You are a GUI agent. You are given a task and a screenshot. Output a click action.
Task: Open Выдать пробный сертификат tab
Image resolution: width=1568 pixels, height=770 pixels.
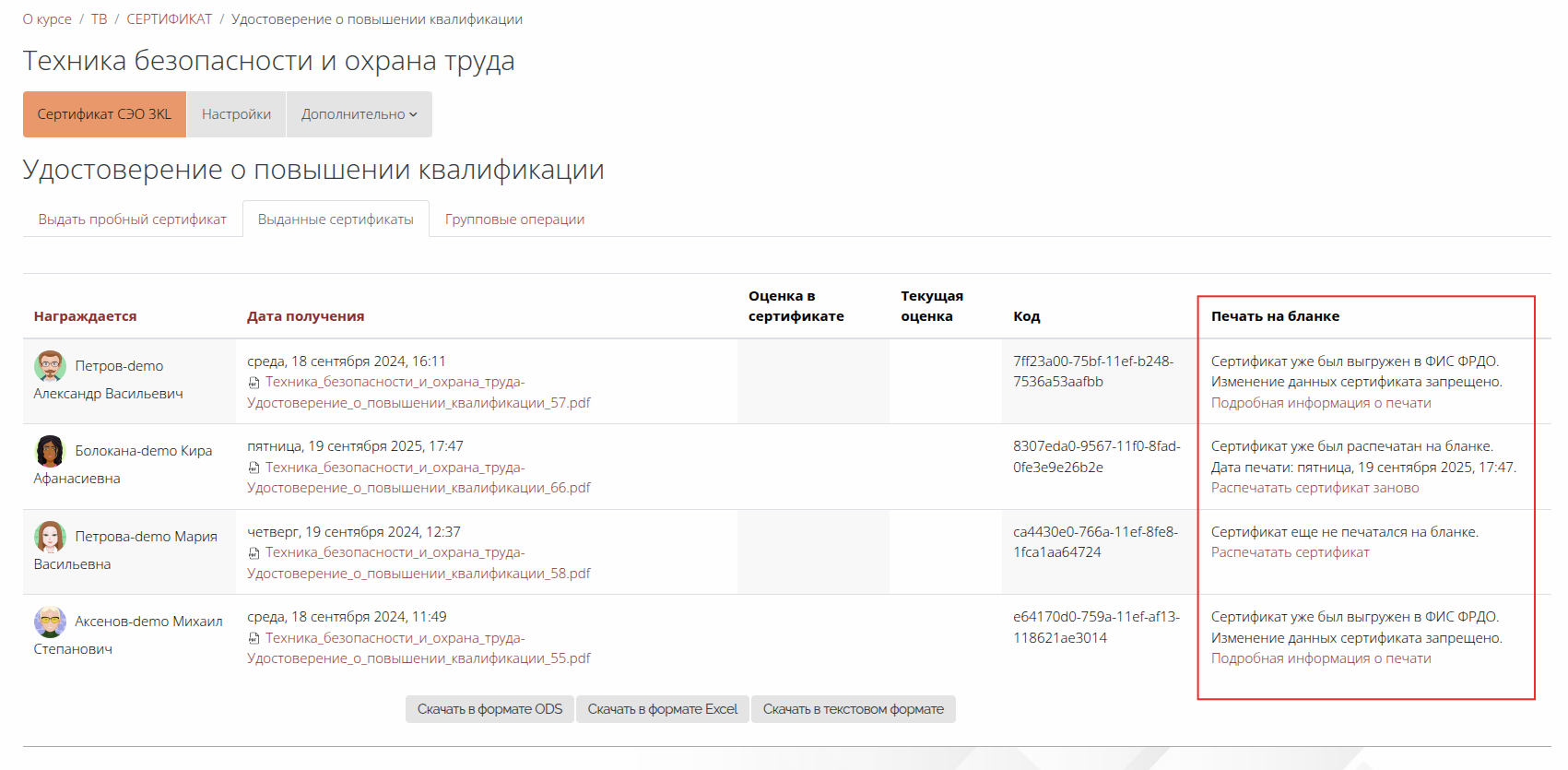point(132,219)
